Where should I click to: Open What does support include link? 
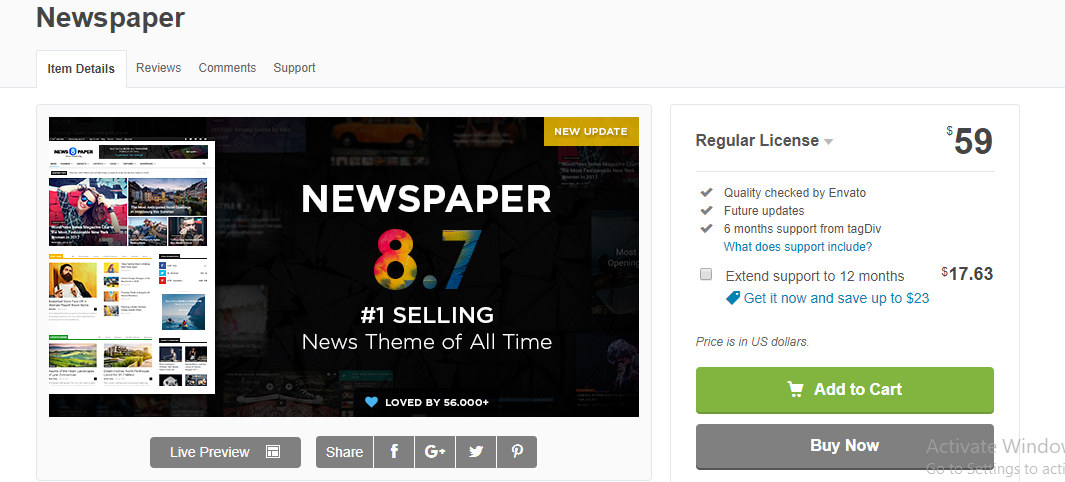coord(797,247)
